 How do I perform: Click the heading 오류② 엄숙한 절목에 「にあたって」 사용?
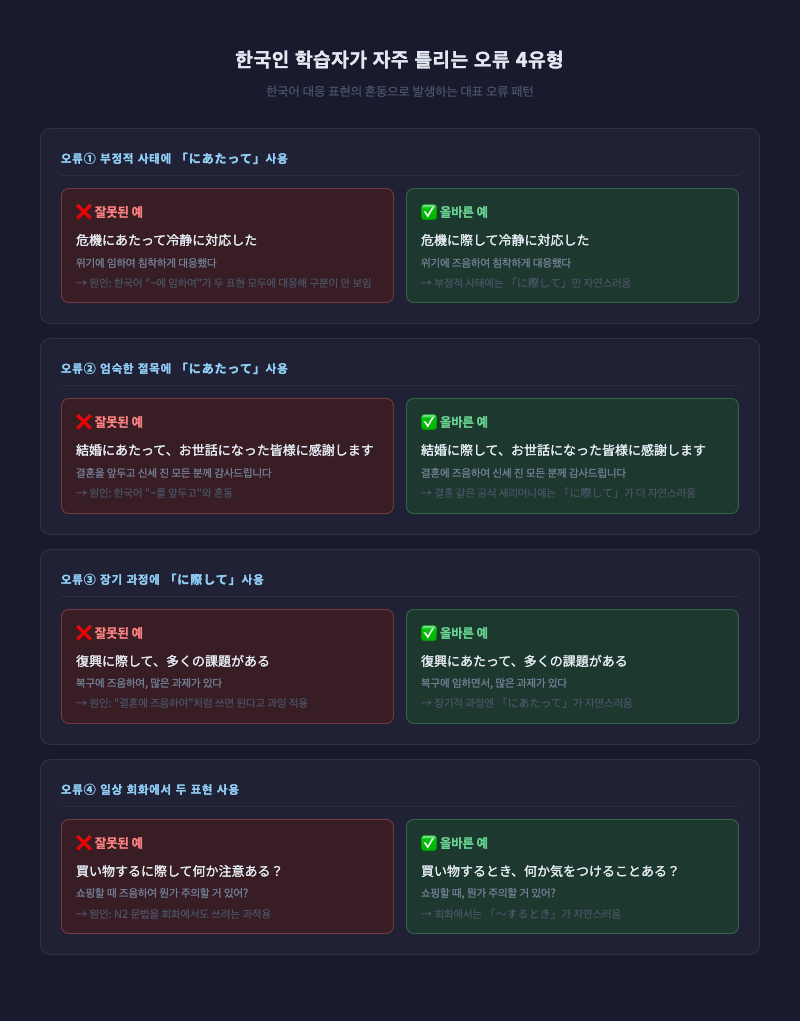[174, 369]
